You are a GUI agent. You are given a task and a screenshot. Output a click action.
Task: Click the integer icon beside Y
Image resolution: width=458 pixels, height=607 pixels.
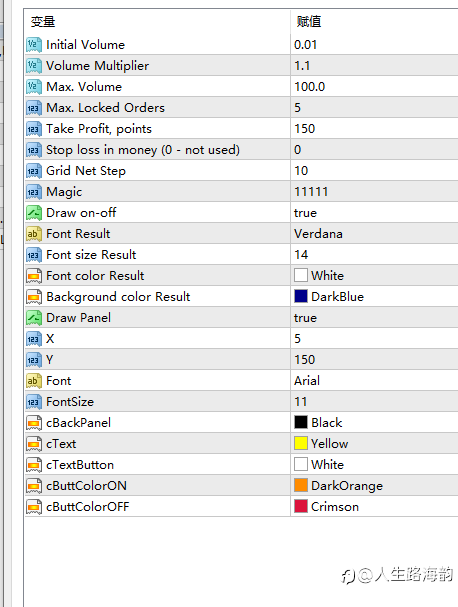(x=34, y=360)
